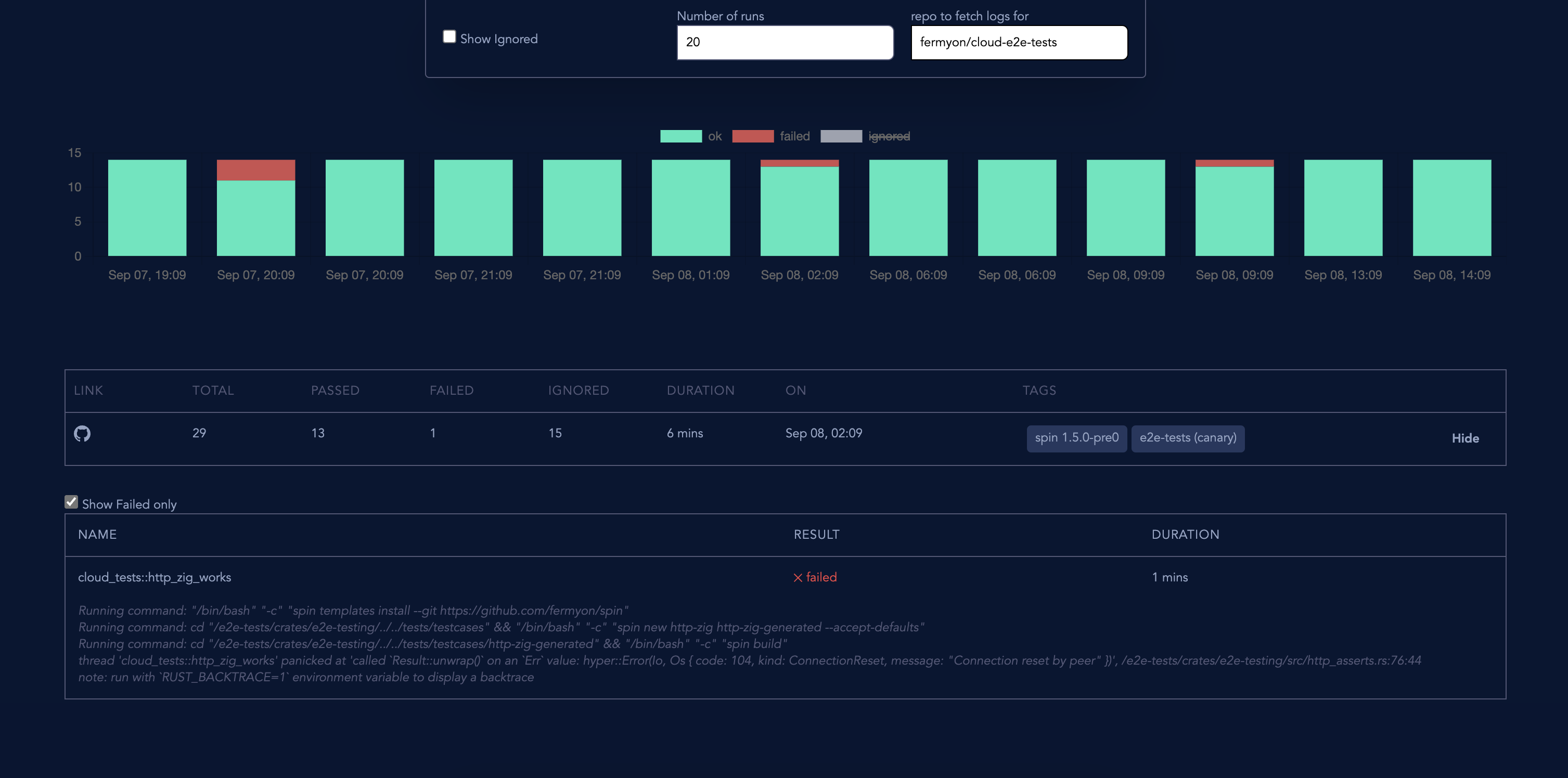This screenshot has height=778, width=1568.
Task: Click the red failed X icon
Action: pyautogui.click(x=798, y=578)
